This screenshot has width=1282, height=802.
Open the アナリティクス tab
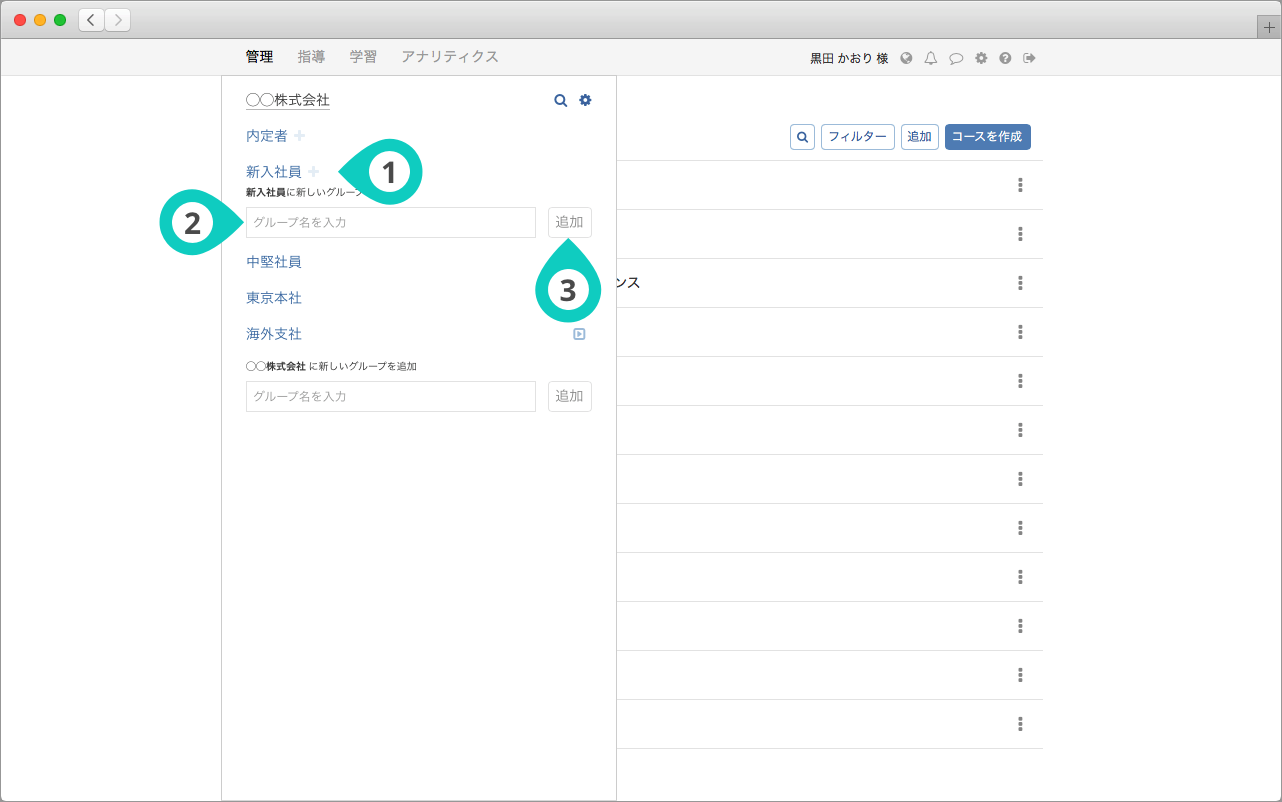click(449, 57)
